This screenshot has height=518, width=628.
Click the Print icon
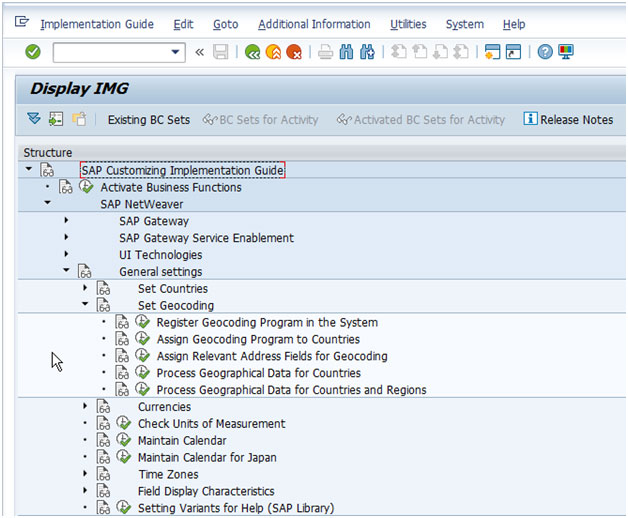(x=325, y=52)
